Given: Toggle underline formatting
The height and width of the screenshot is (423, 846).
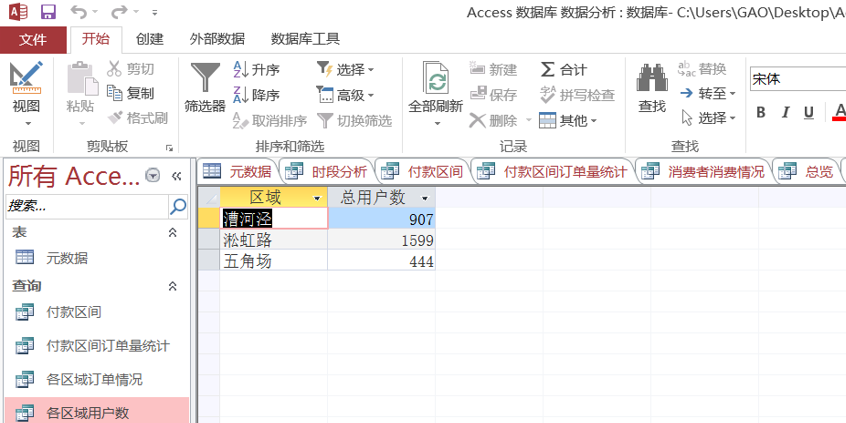Looking at the screenshot, I should coord(809,113).
